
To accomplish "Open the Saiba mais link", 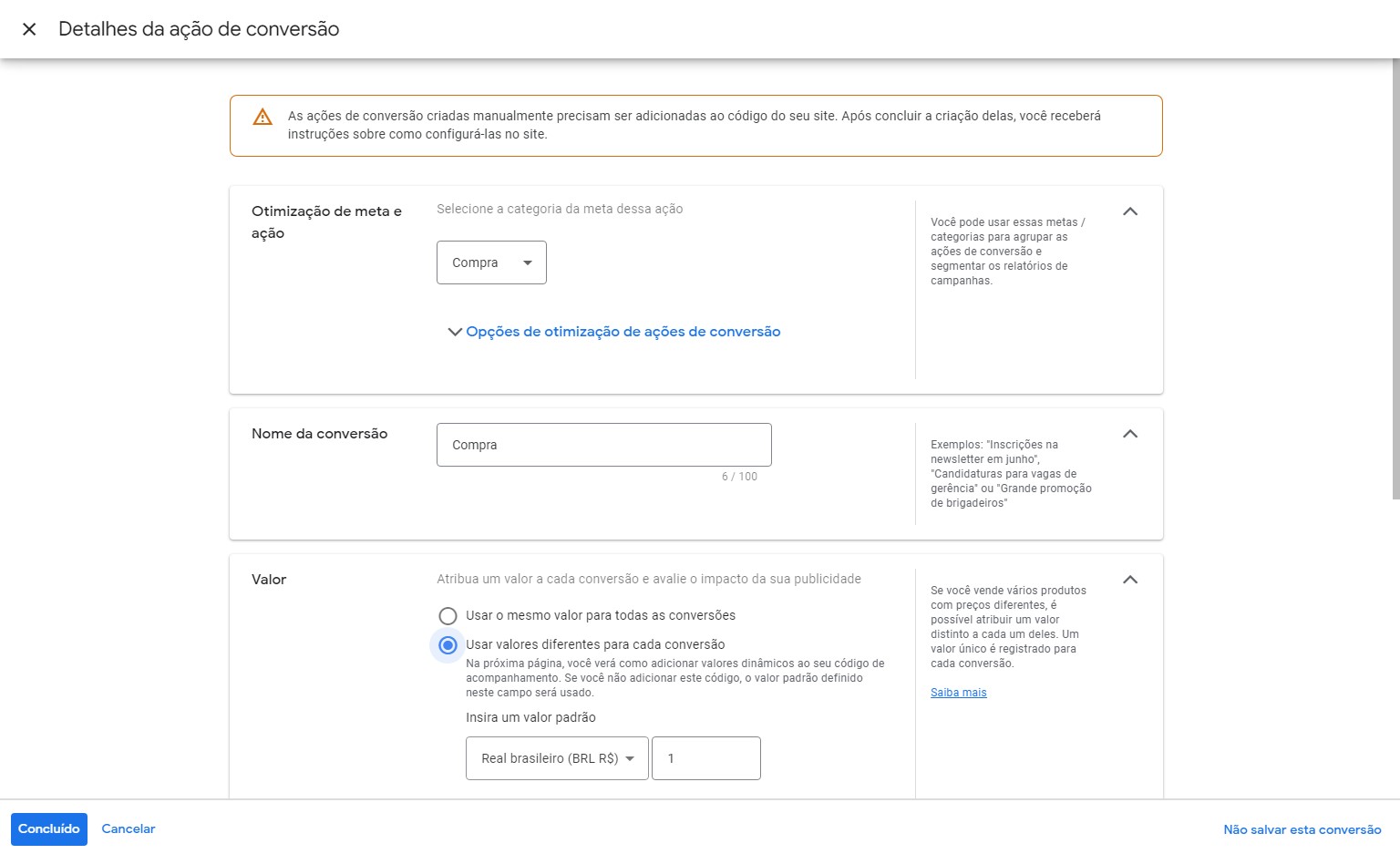I will click(x=958, y=693).
